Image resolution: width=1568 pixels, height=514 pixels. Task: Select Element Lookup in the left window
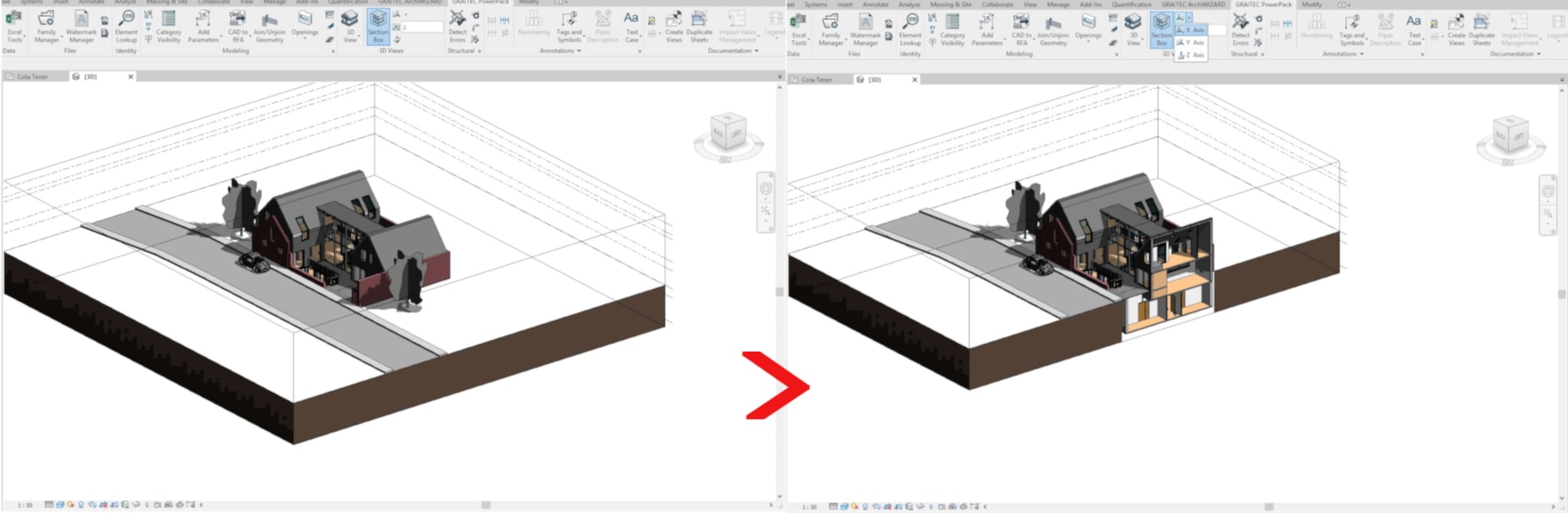[127, 26]
